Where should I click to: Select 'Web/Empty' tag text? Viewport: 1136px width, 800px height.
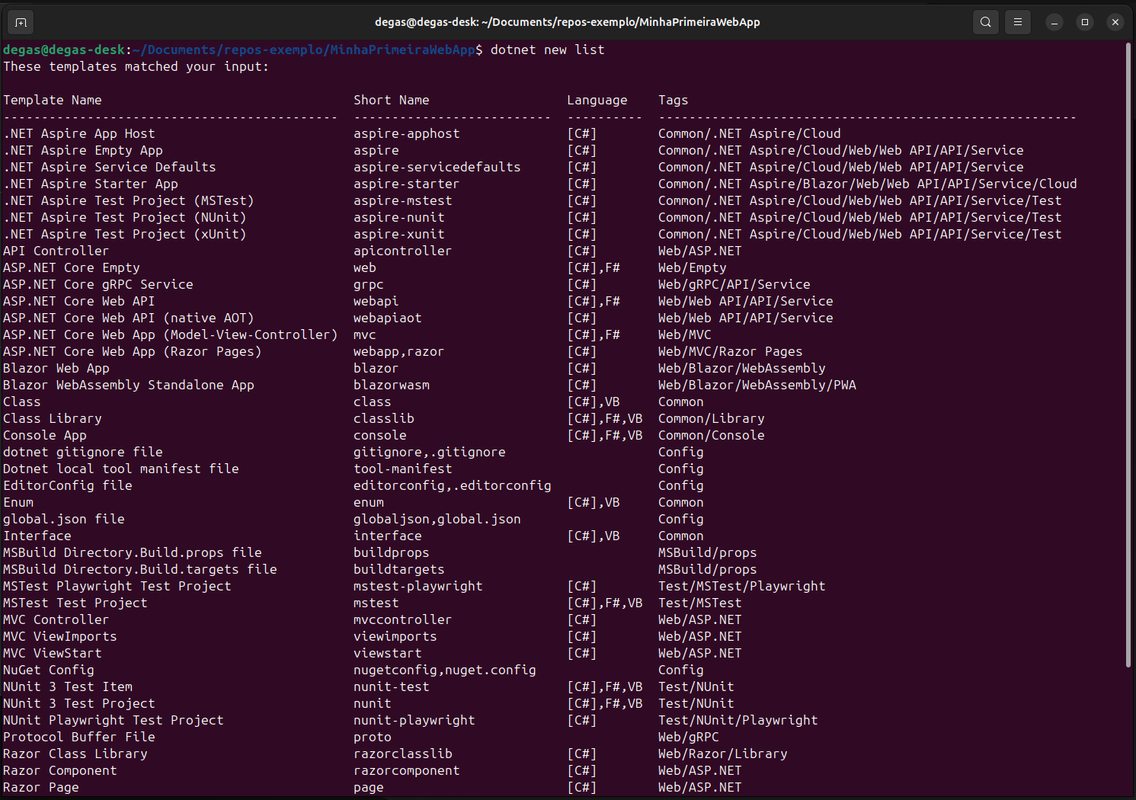coord(692,267)
